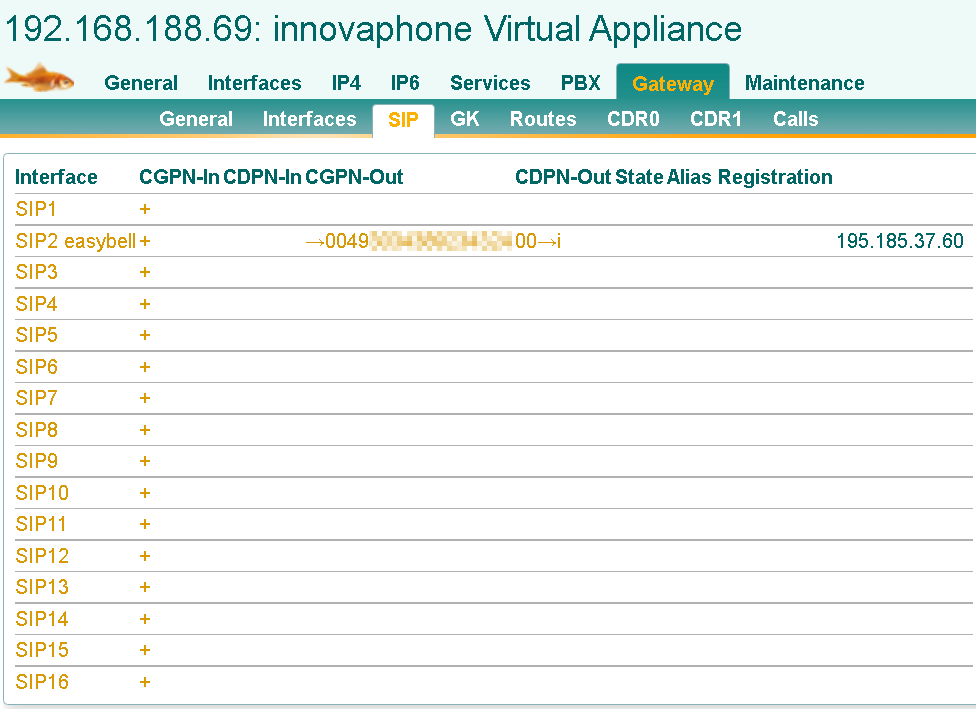Open the Services main tab

point(490,83)
